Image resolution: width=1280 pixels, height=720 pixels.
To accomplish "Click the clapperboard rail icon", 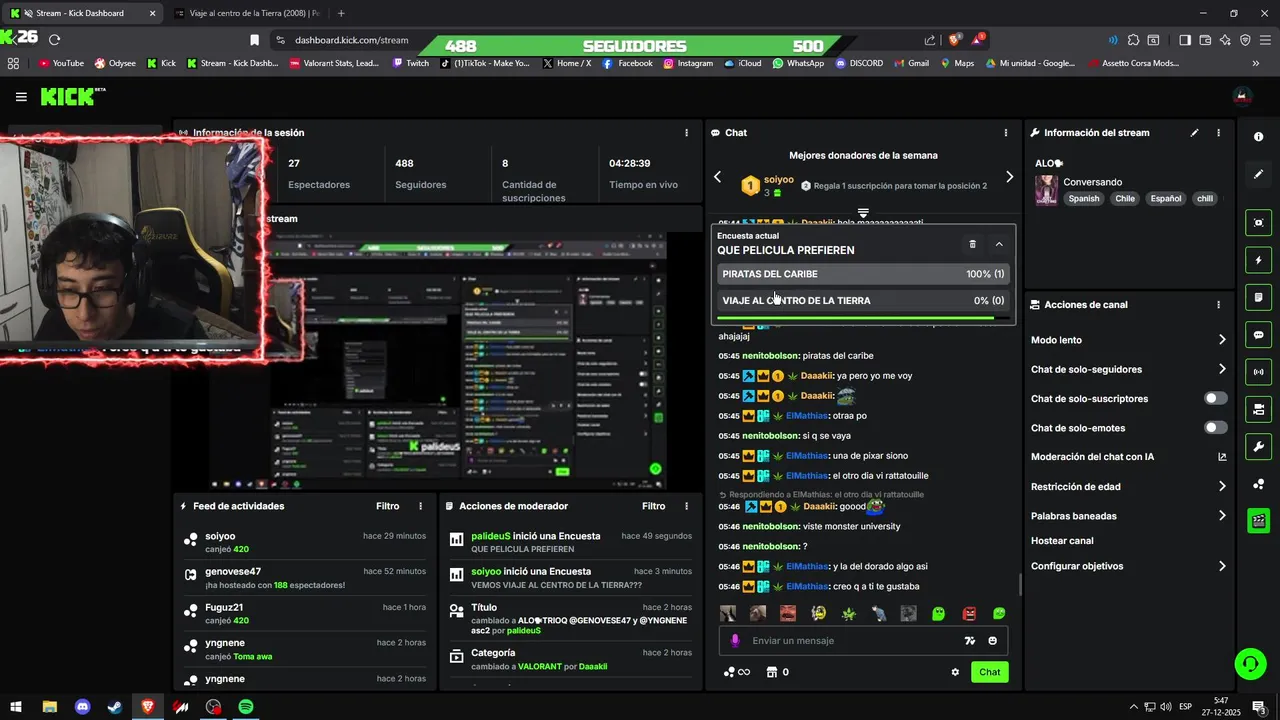I will click(x=1258, y=520).
